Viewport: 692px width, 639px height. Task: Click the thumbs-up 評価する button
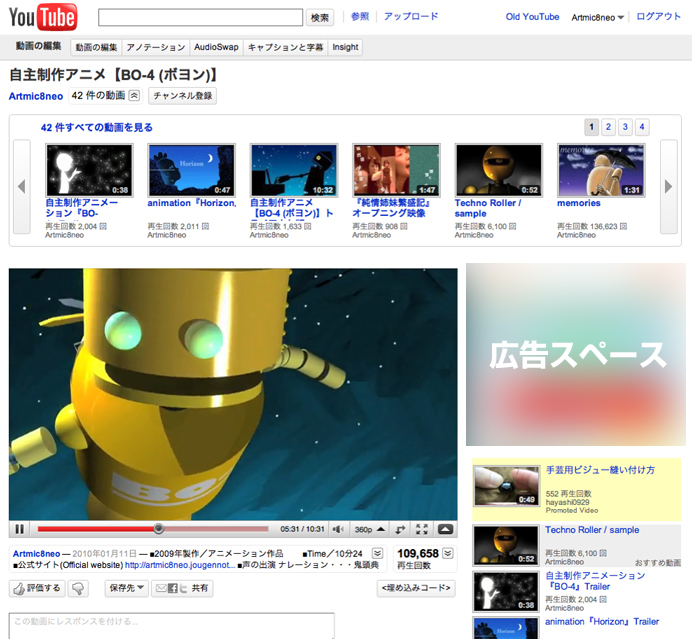(x=37, y=588)
